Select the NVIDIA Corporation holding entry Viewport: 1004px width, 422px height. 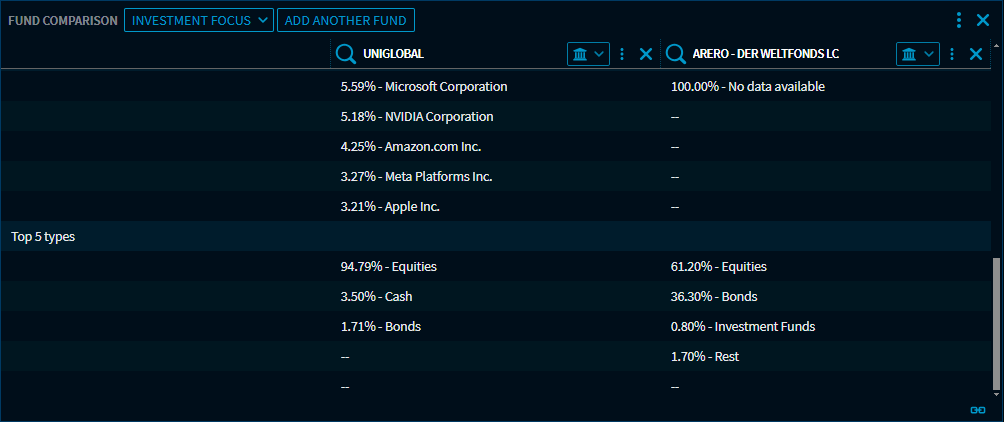(417, 117)
